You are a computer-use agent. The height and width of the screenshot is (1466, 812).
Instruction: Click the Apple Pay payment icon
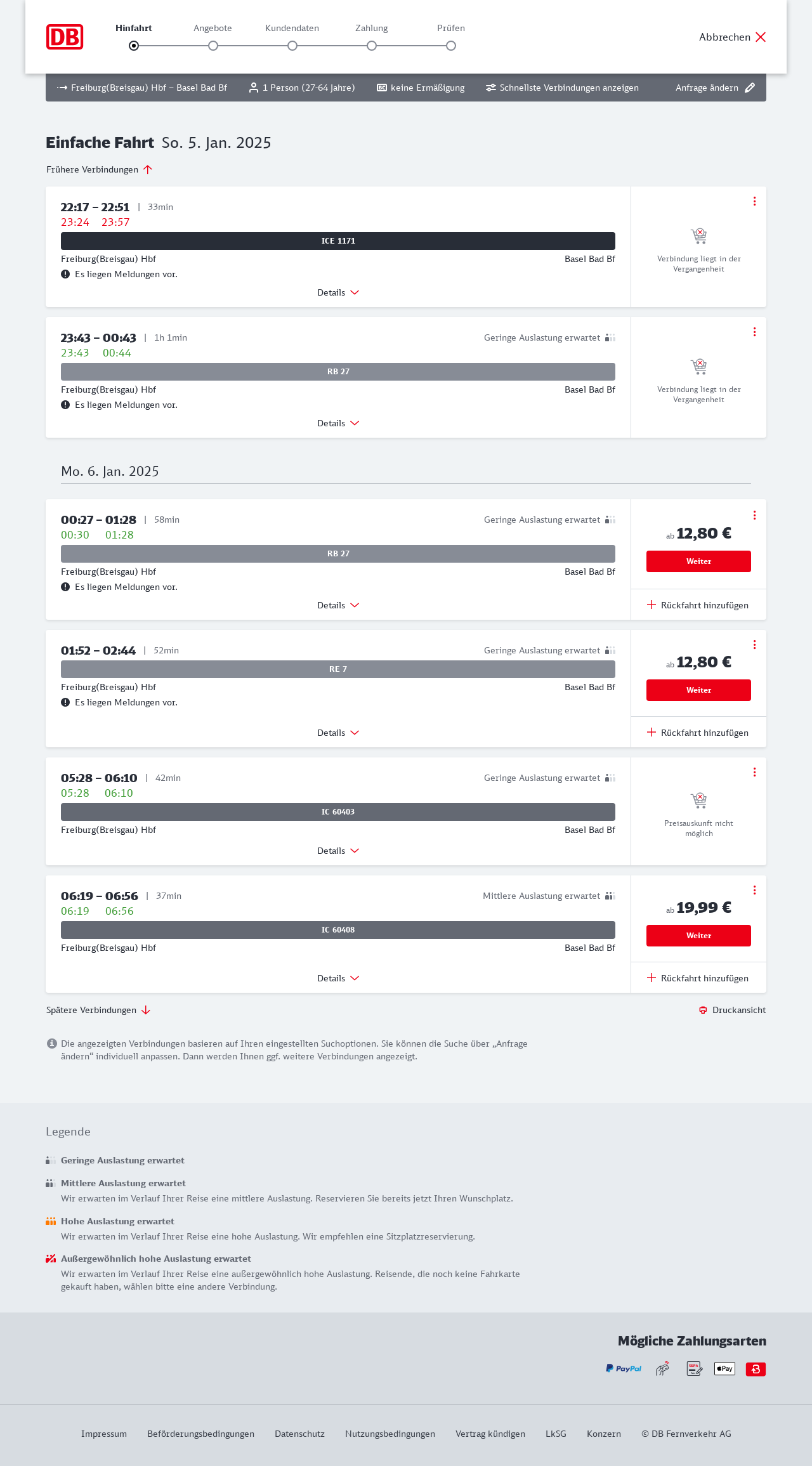coord(724,1368)
